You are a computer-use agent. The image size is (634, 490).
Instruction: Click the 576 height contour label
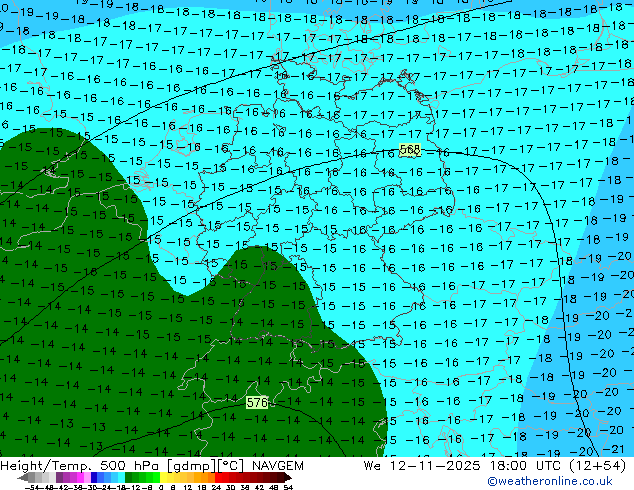click(257, 402)
